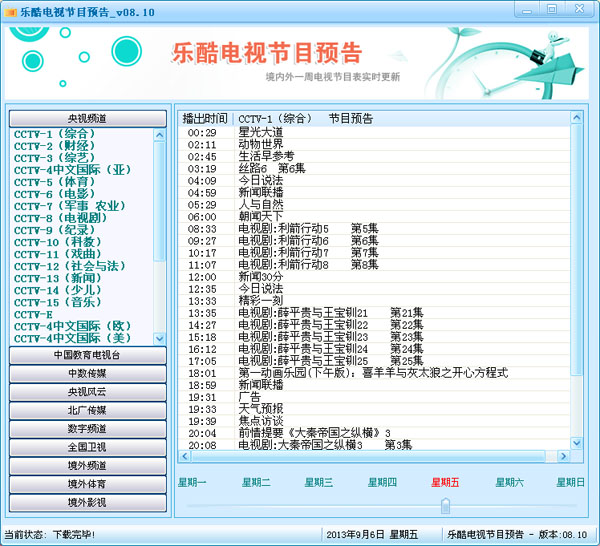
Task: Pick channel CCTV-7（军事 农业）
Action: coord(70,206)
